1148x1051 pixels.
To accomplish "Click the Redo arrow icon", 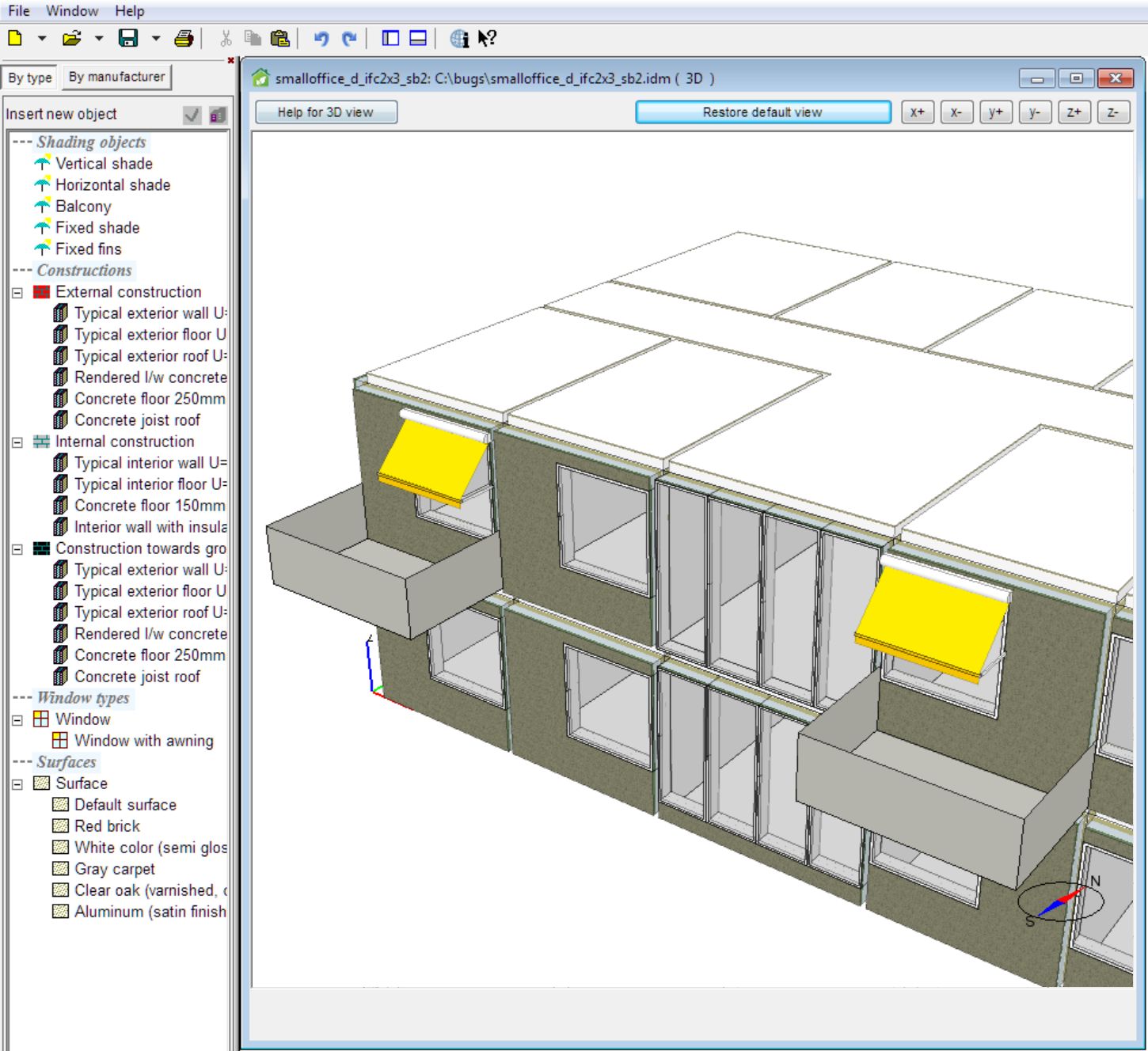I will [x=349, y=38].
